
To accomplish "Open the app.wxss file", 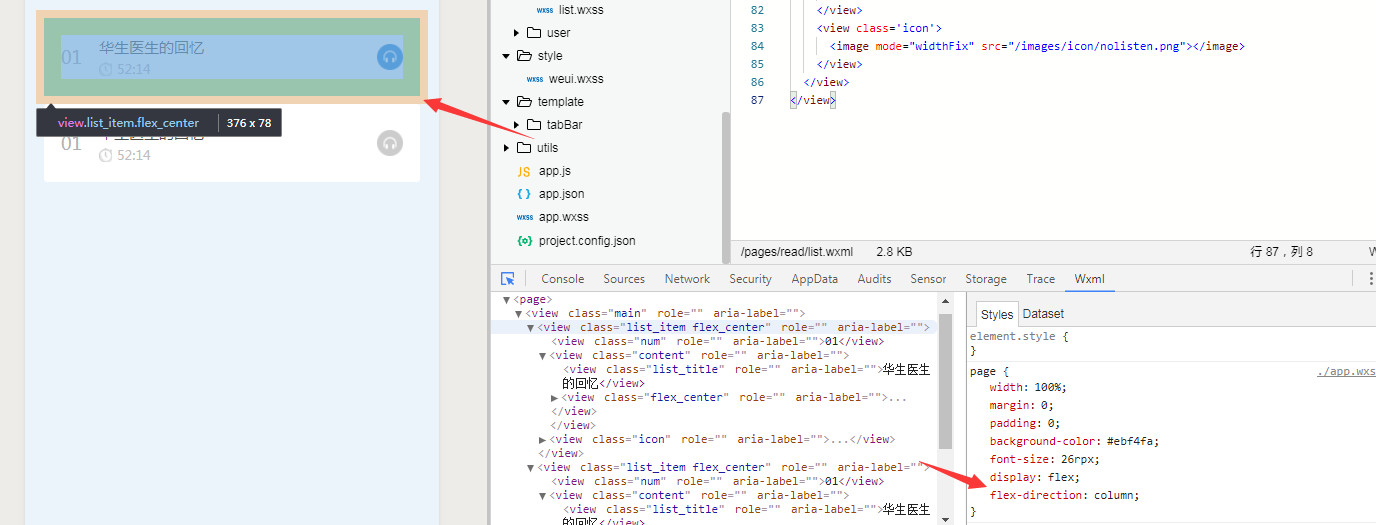I will click(564, 217).
